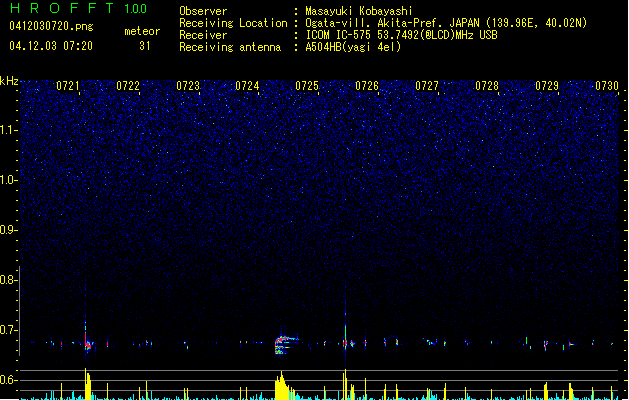Click the date 04.12.03 07:20

[x=51, y=46]
